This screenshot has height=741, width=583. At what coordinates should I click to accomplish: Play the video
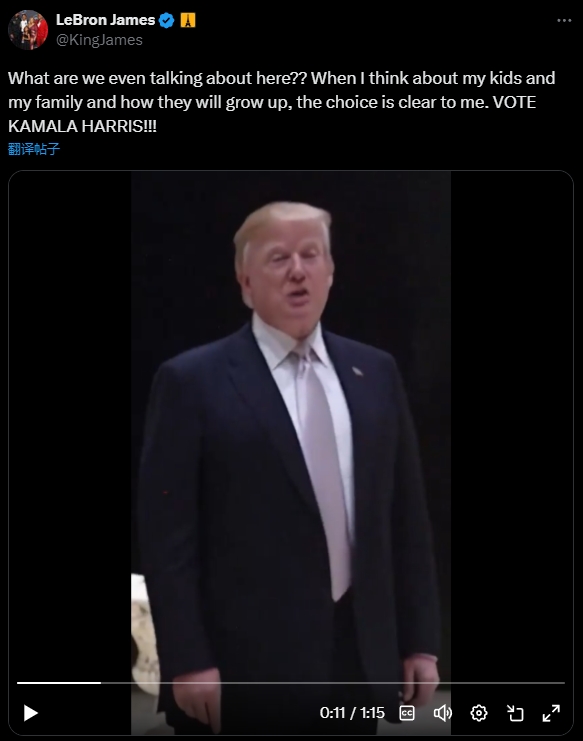31,713
